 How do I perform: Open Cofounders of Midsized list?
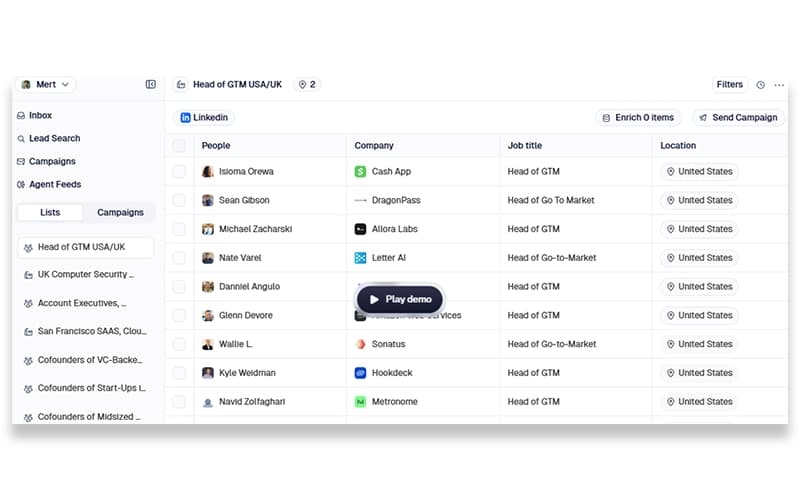82,417
